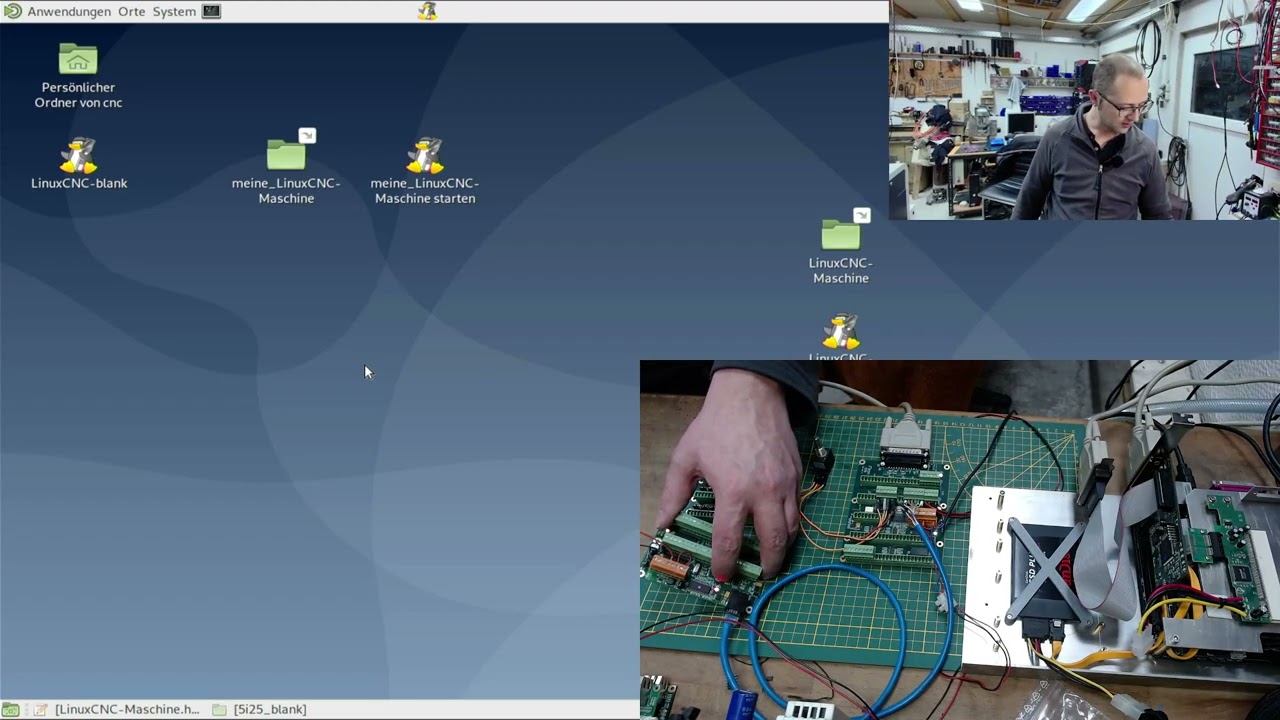Open the System menu
The height and width of the screenshot is (720, 1280).
(x=174, y=11)
